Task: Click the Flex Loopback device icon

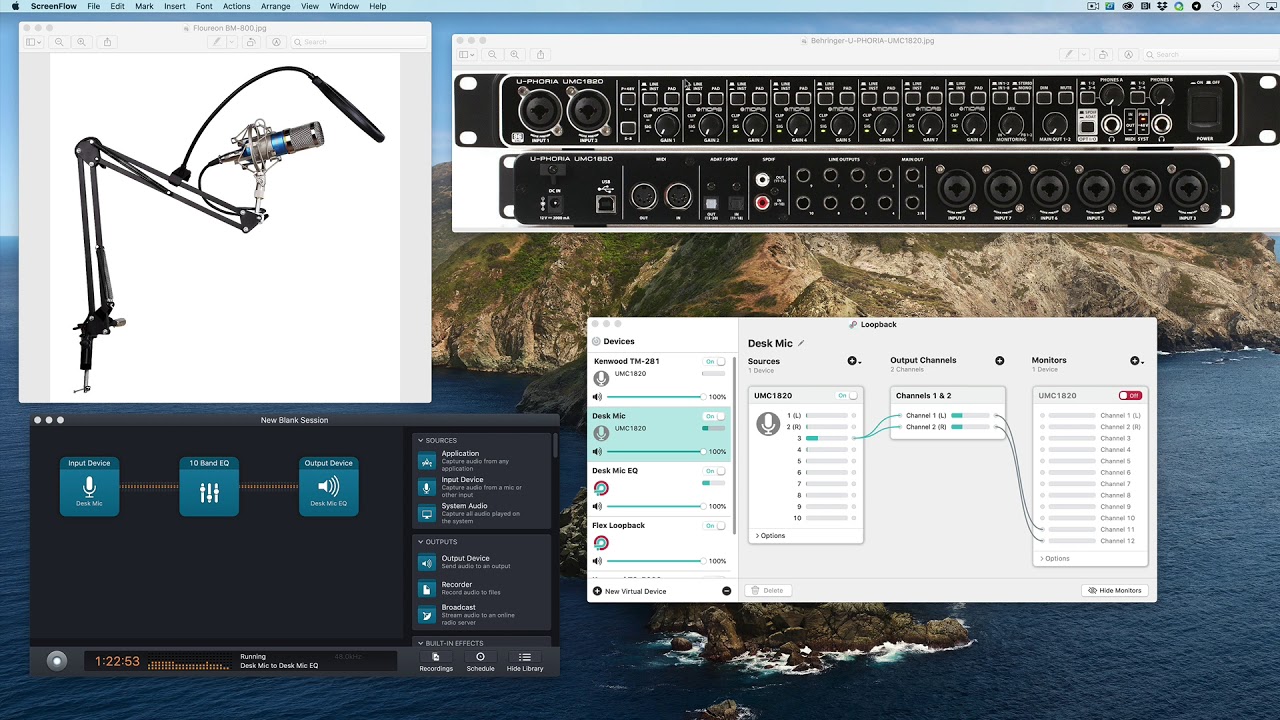Action: tap(601, 543)
